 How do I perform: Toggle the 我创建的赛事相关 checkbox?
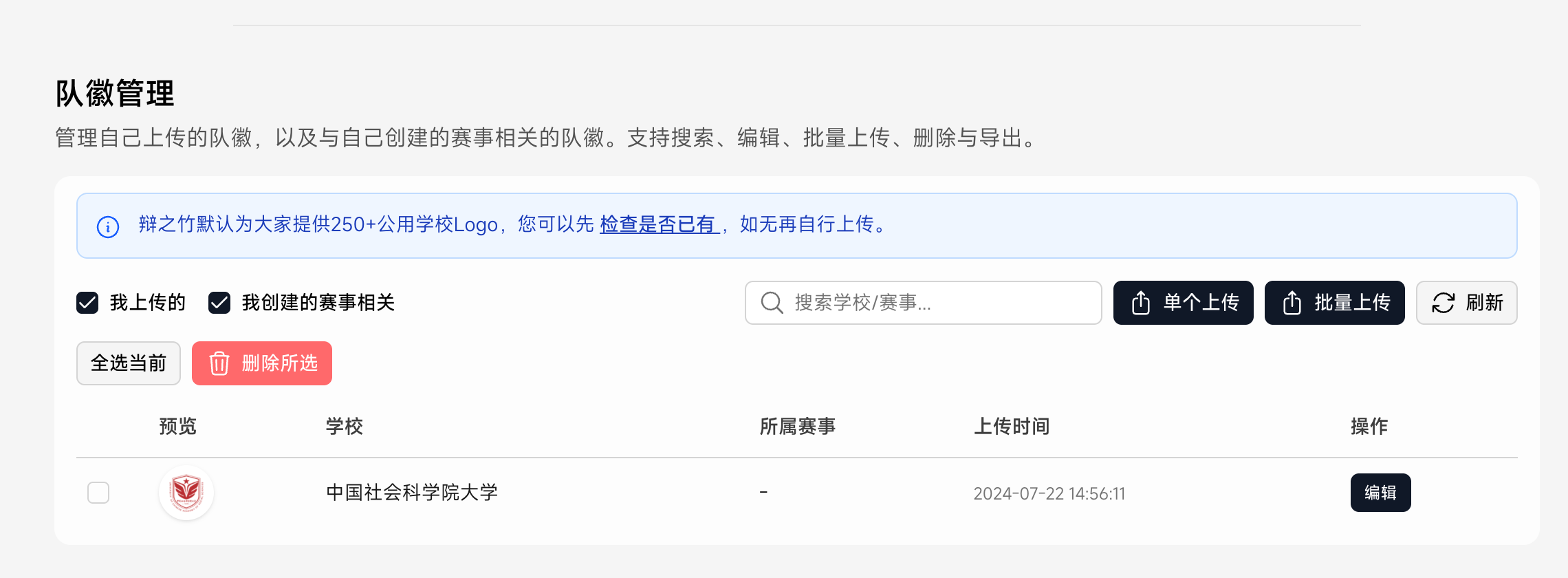(219, 303)
